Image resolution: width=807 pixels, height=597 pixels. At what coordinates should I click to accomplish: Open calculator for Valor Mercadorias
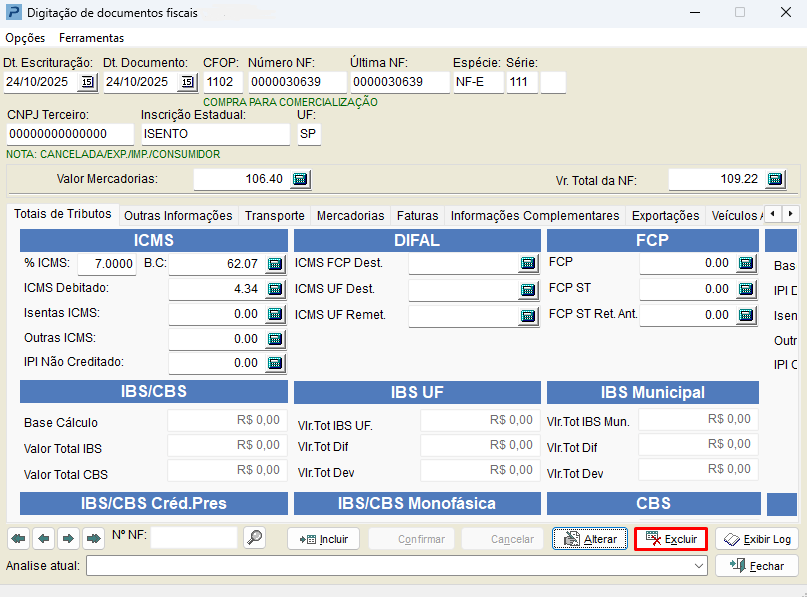pyautogui.click(x=300, y=179)
